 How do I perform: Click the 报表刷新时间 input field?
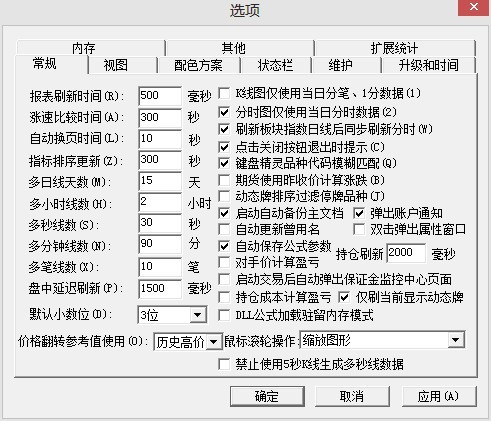pyautogui.click(x=160, y=96)
